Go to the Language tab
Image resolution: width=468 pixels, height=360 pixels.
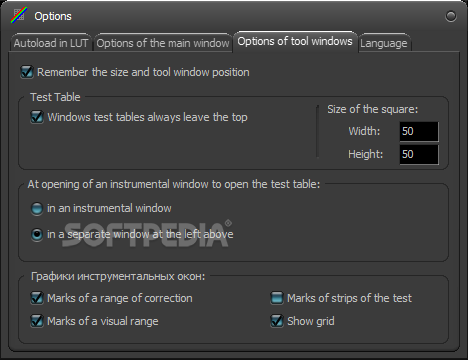(x=384, y=43)
